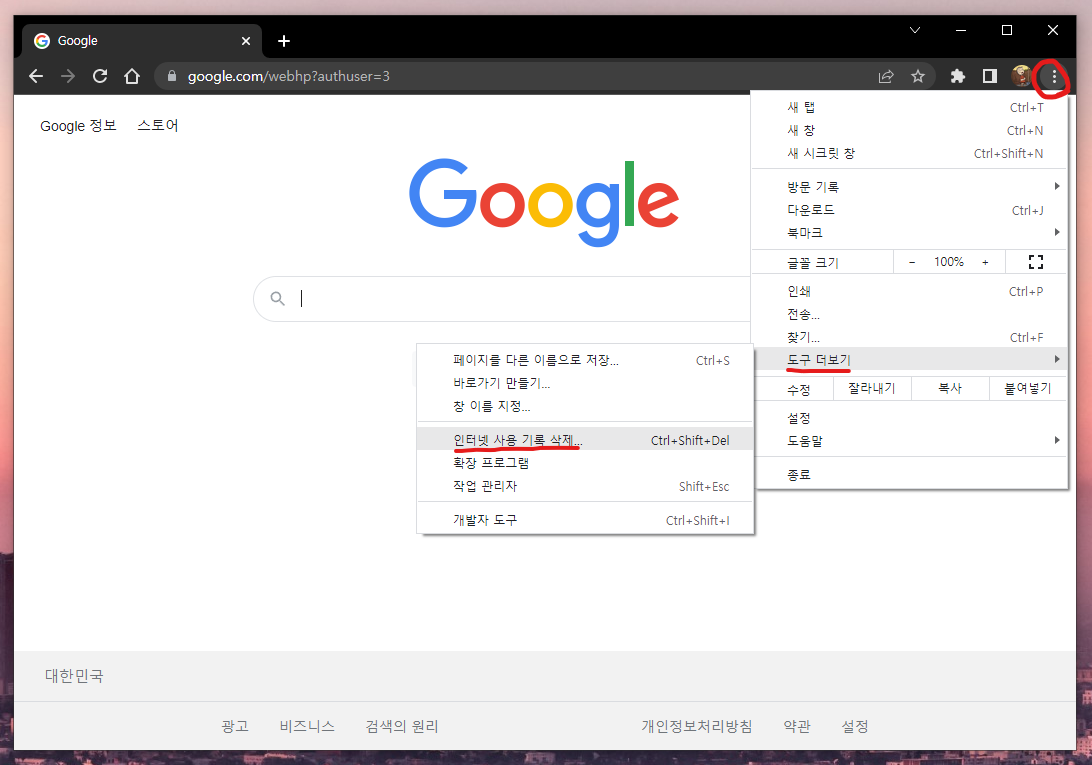Open the three-dot Chrome menu
The height and width of the screenshot is (765, 1092).
pyautogui.click(x=1054, y=77)
